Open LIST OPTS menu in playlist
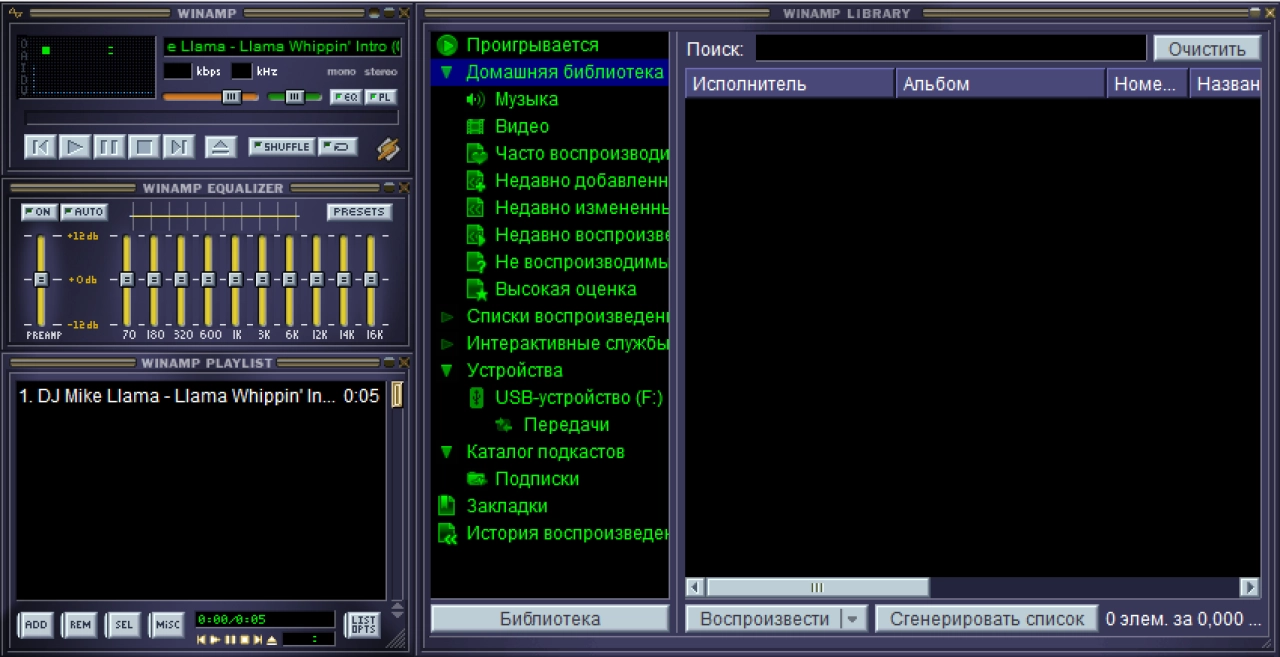The width and height of the screenshot is (1280, 657). tap(362, 625)
